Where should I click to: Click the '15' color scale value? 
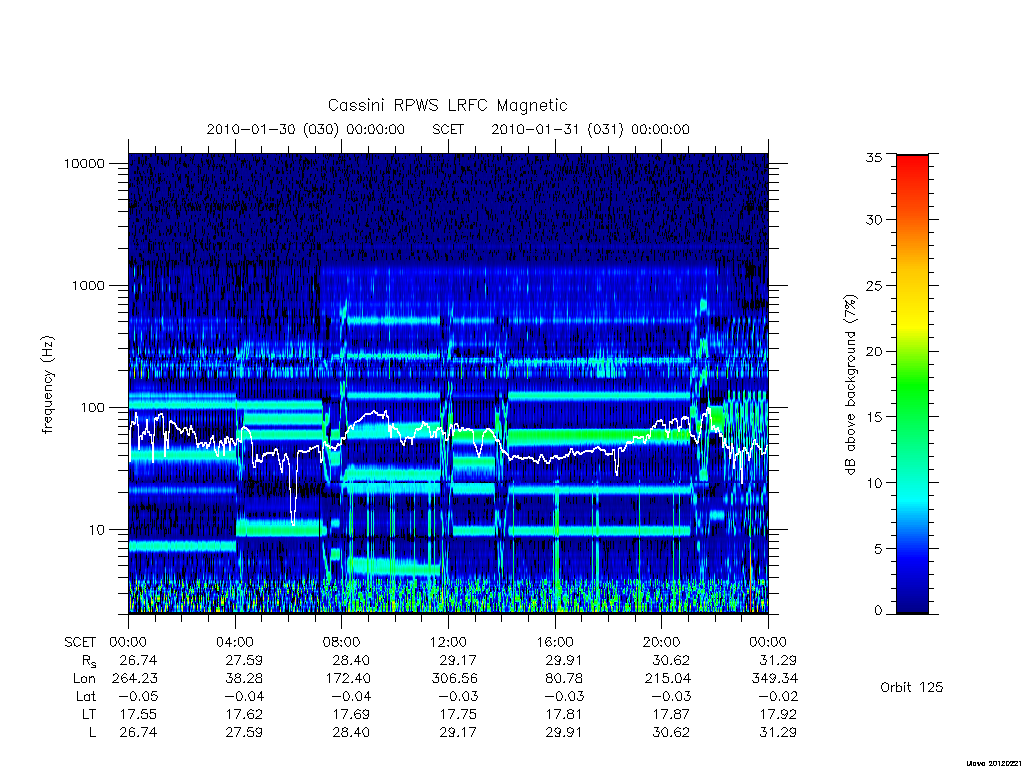pos(874,417)
